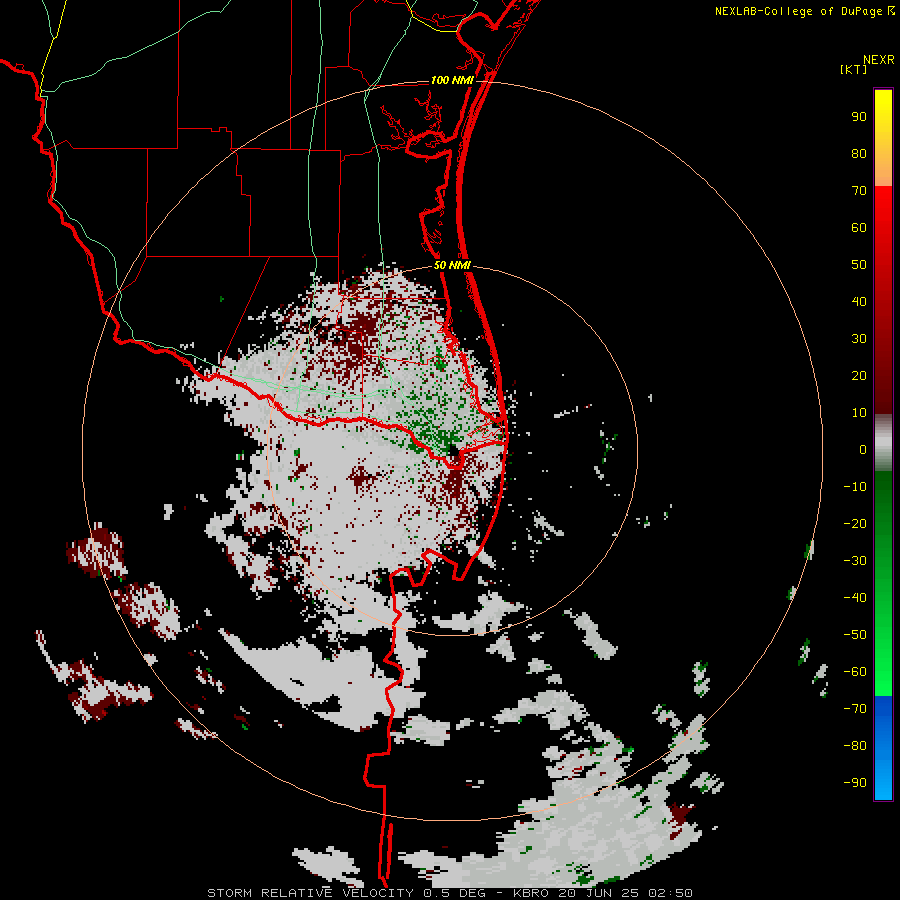Click the 50 NMI range ring label

click(452, 265)
